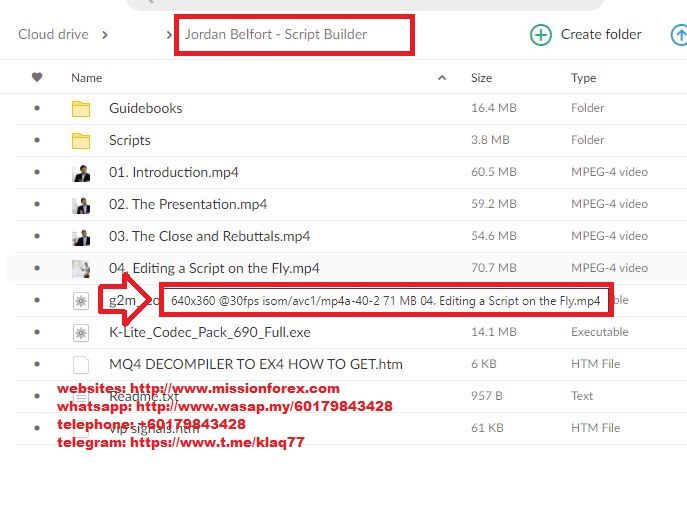Screen dimensions: 687x514
Task: Click the 54.6 MB size value
Action: (493, 236)
